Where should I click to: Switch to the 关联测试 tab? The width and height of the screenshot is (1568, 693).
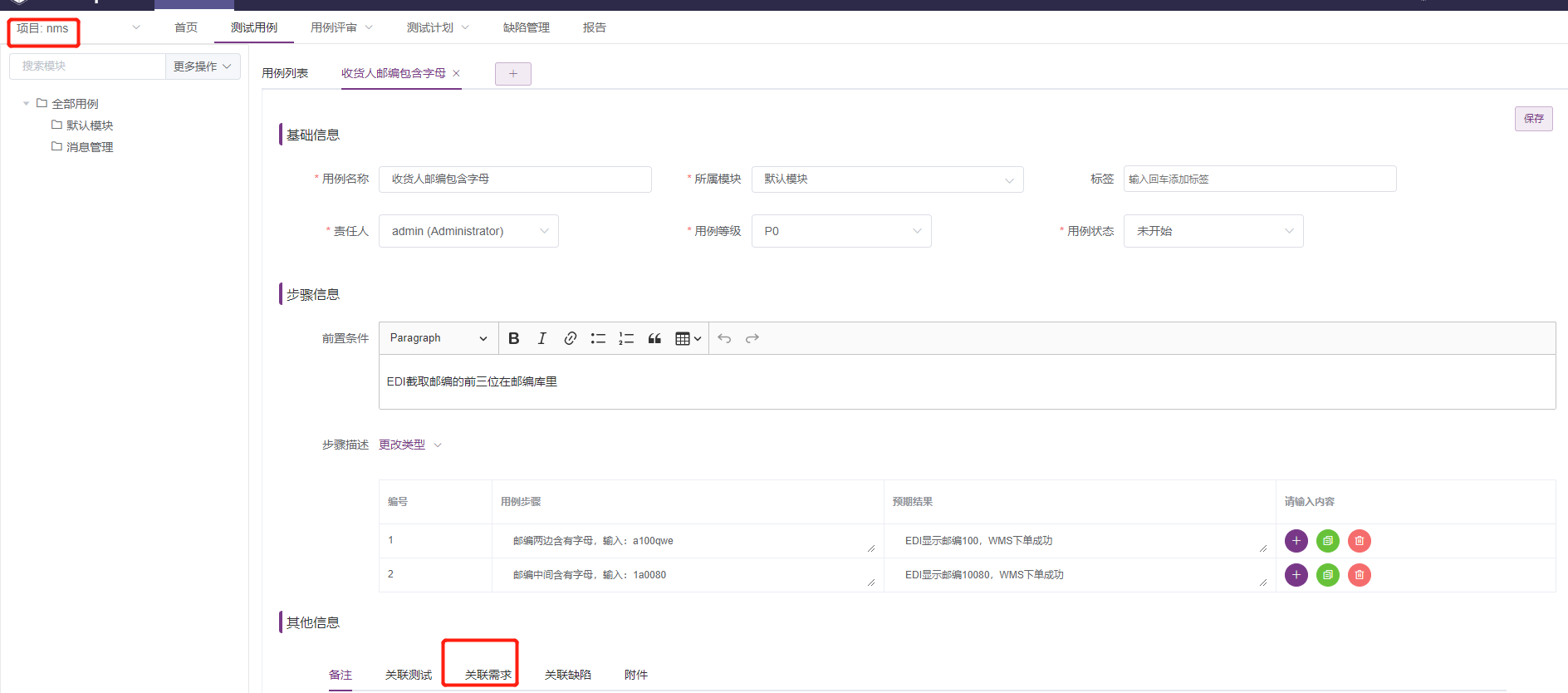409,675
